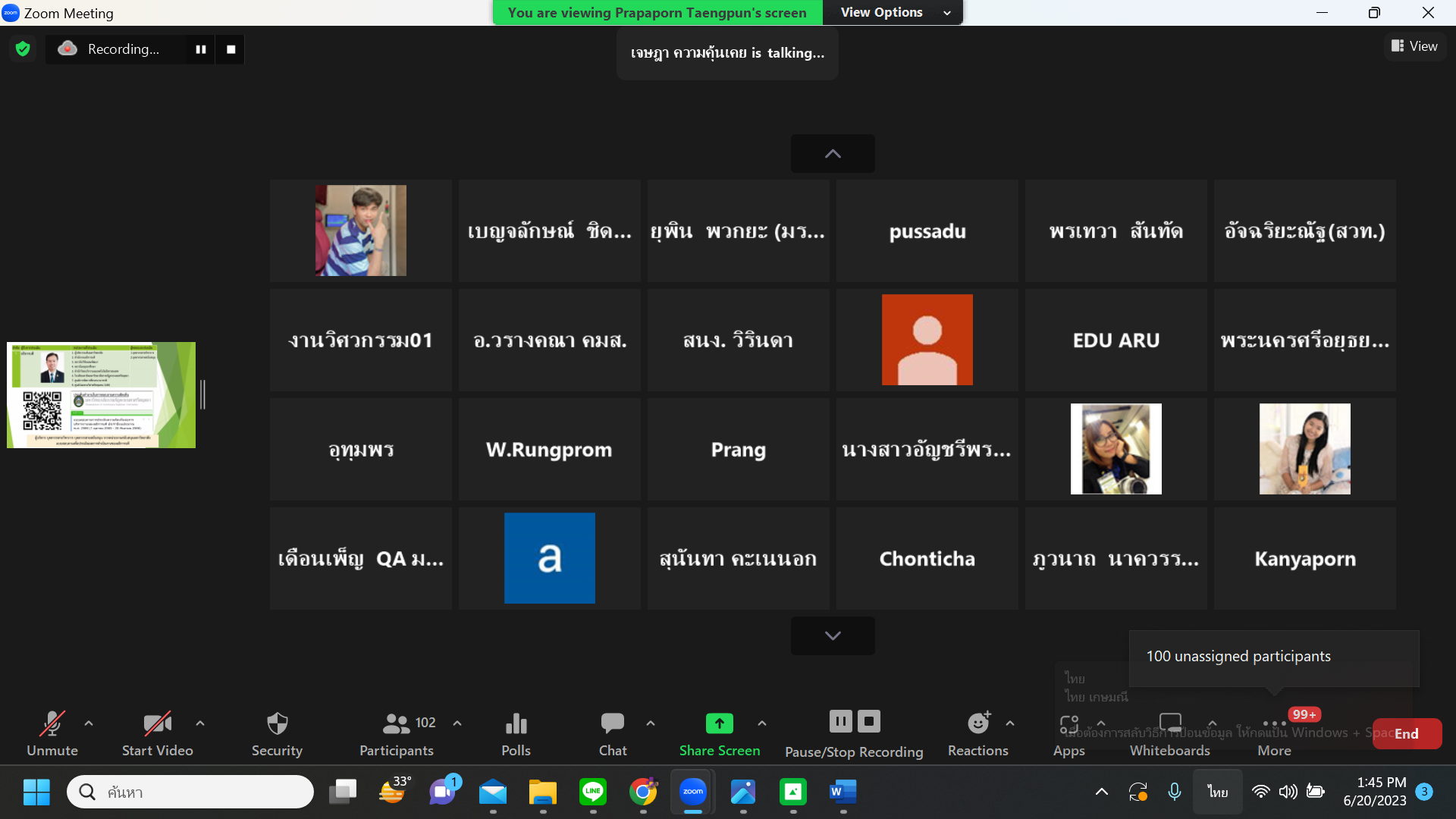Open the Reactions menu

tap(977, 734)
